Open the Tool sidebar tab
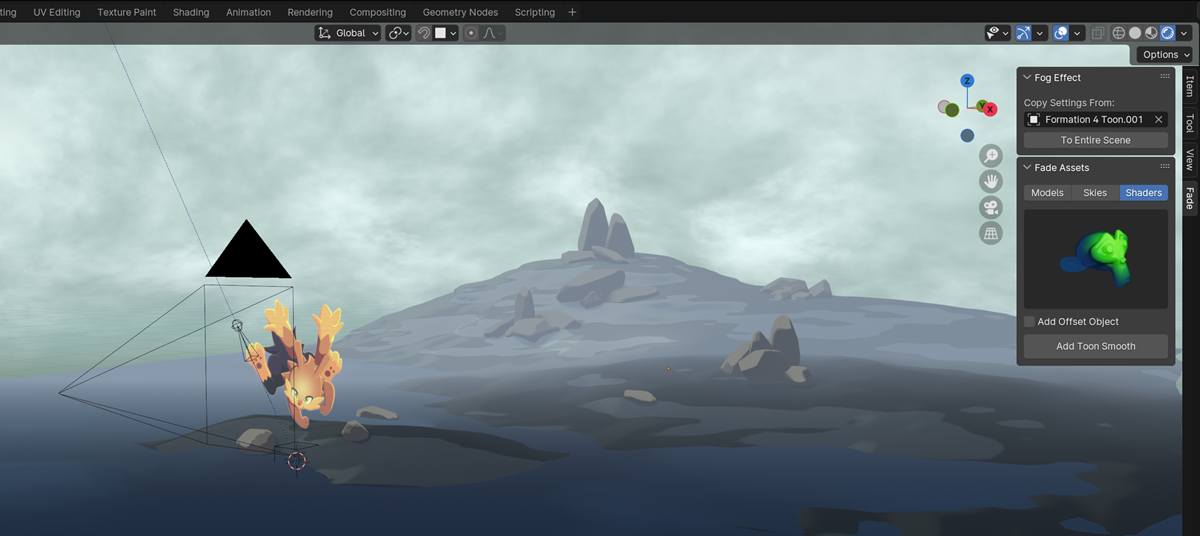The image size is (1200, 536). (x=1189, y=123)
